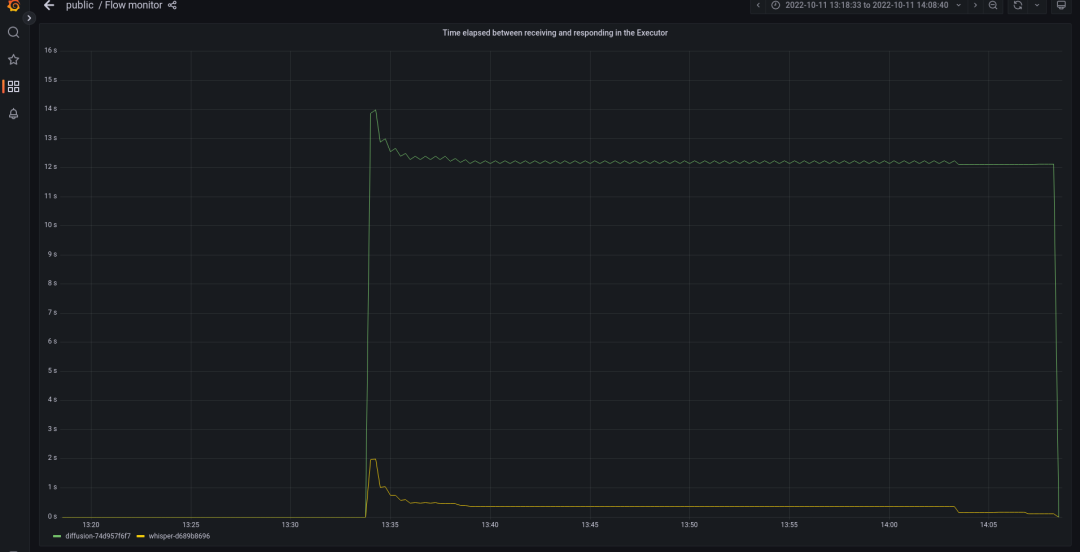Share the dashboard with share icon
Screen dimensions: 1080x552
172,6
